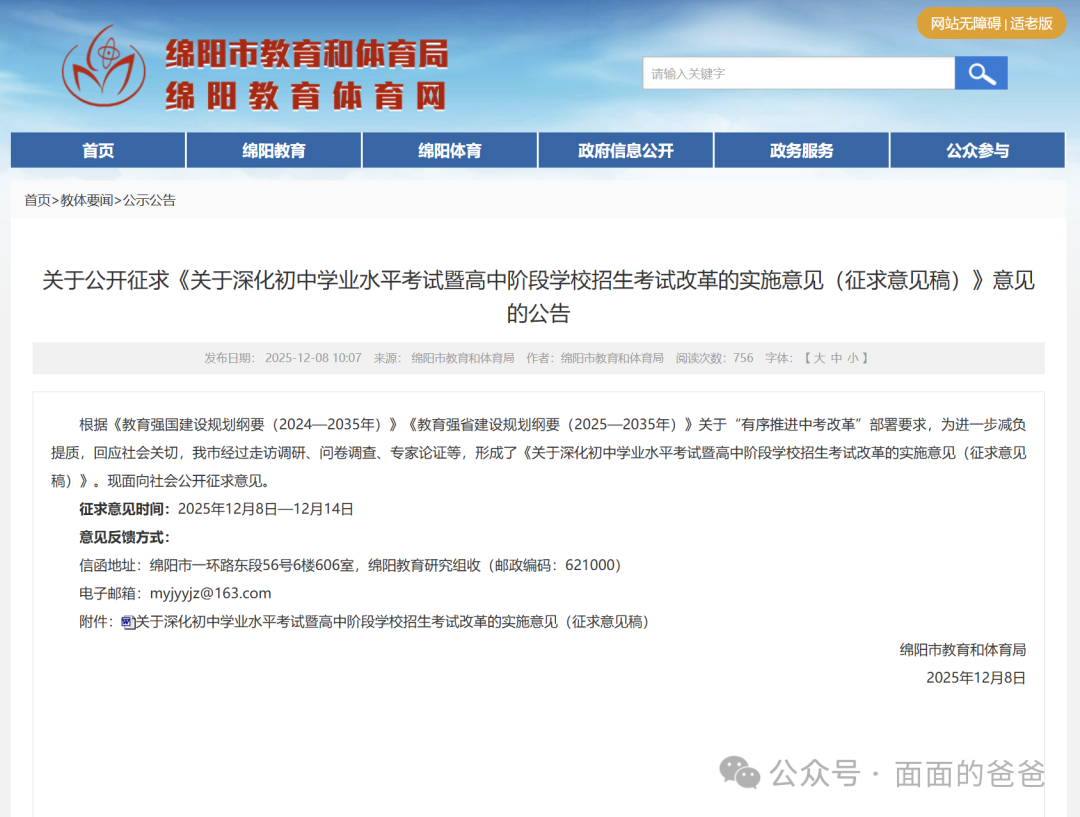This screenshot has height=817, width=1080.
Task: Click the WeChat watermark icon
Action: tap(741, 773)
